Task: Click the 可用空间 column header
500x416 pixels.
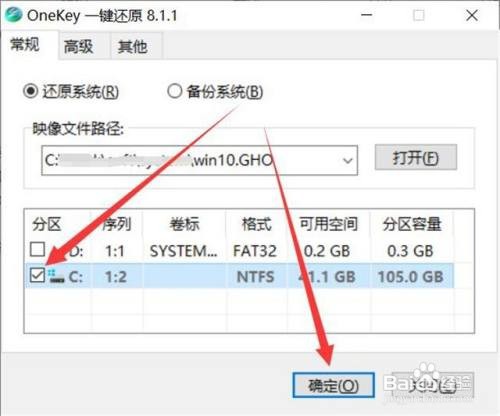Action: coord(329,224)
